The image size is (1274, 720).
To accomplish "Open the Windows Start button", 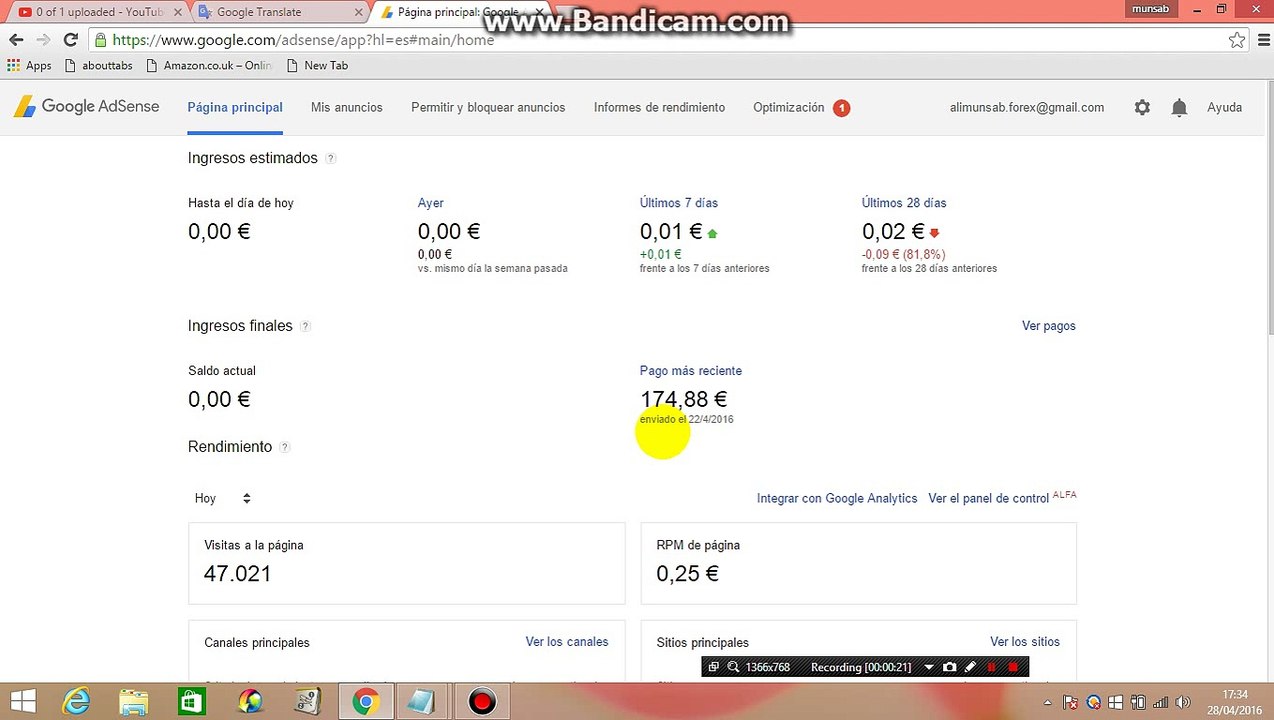I will pyautogui.click(x=22, y=702).
